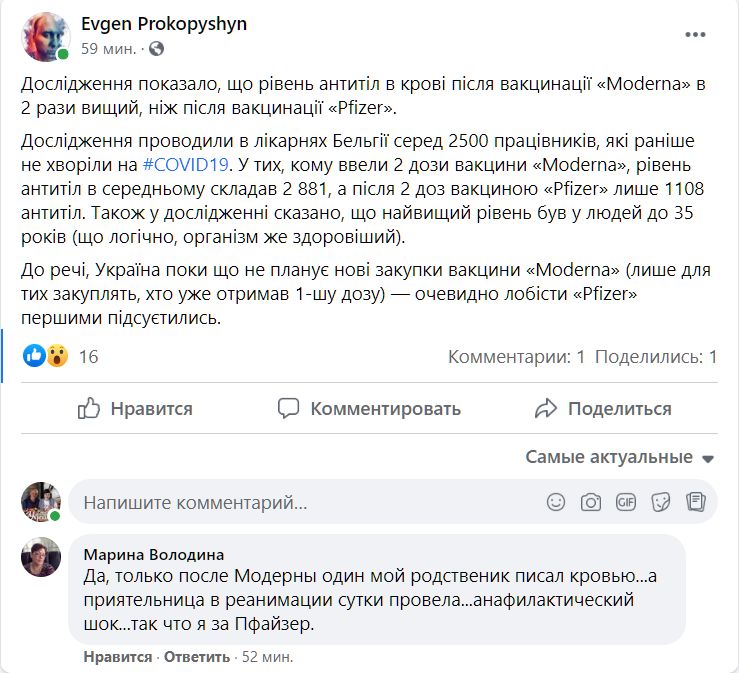
Task: Click the wow reaction emoji icon
Action: click(56, 355)
